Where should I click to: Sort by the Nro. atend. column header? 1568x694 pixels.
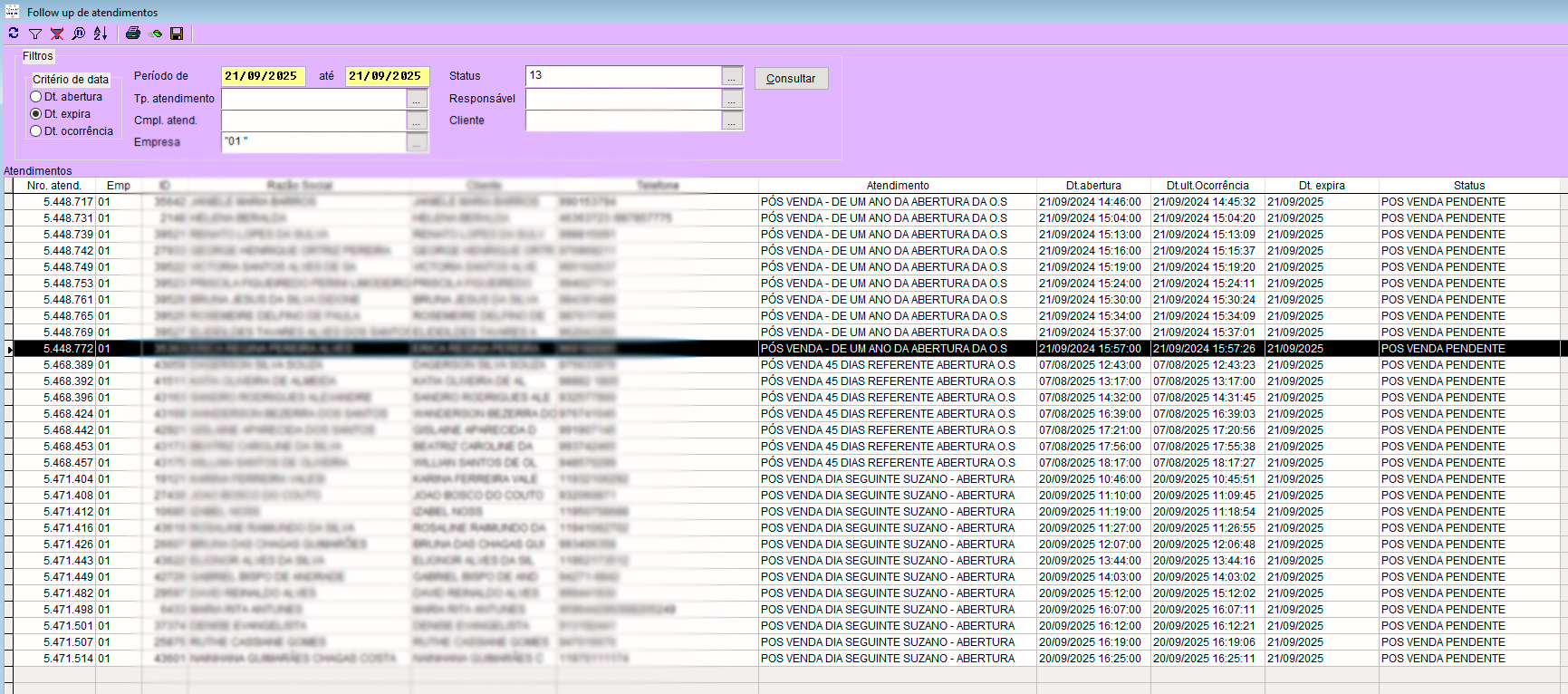[54, 186]
